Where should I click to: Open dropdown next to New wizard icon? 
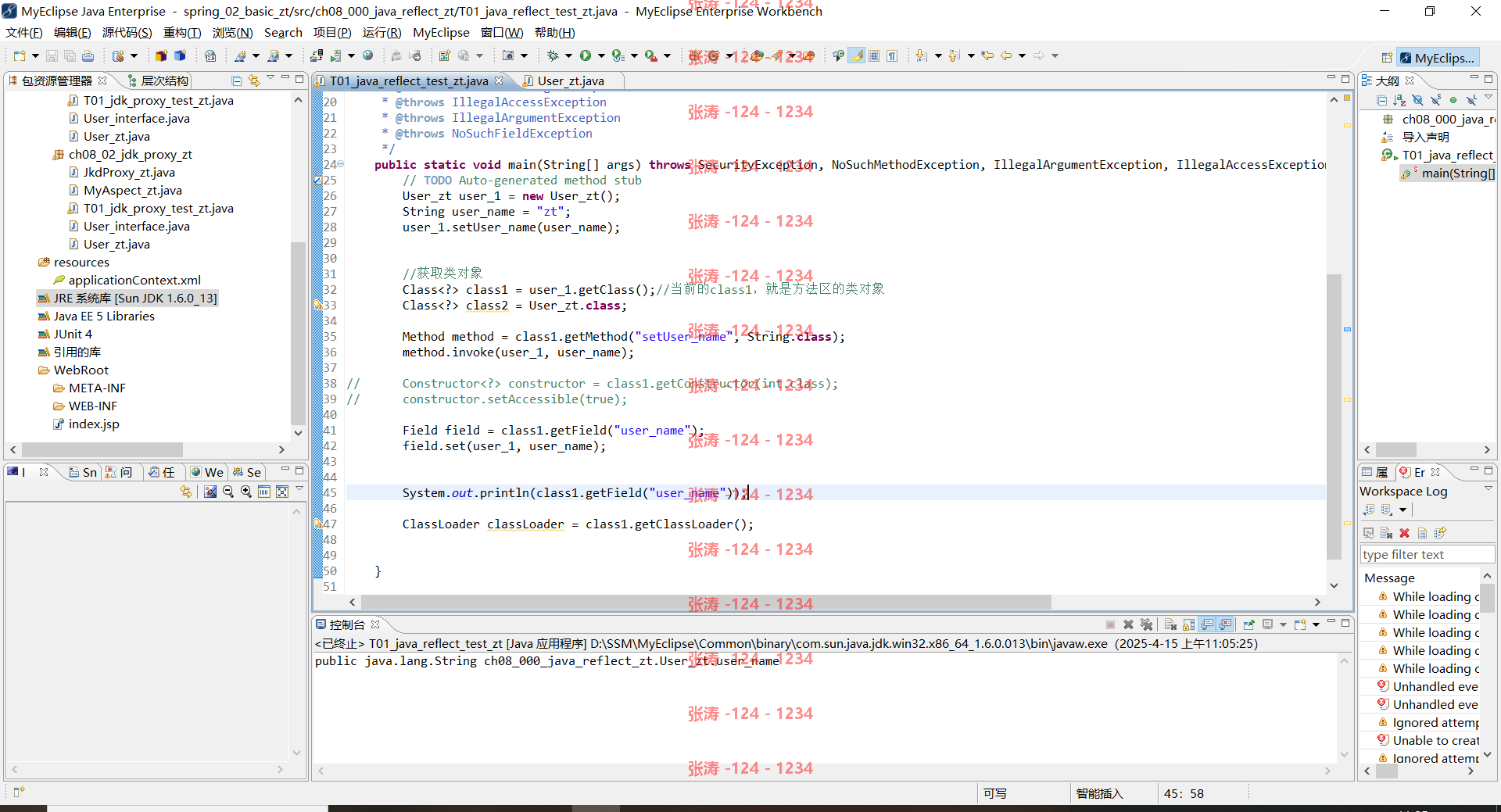point(35,55)
